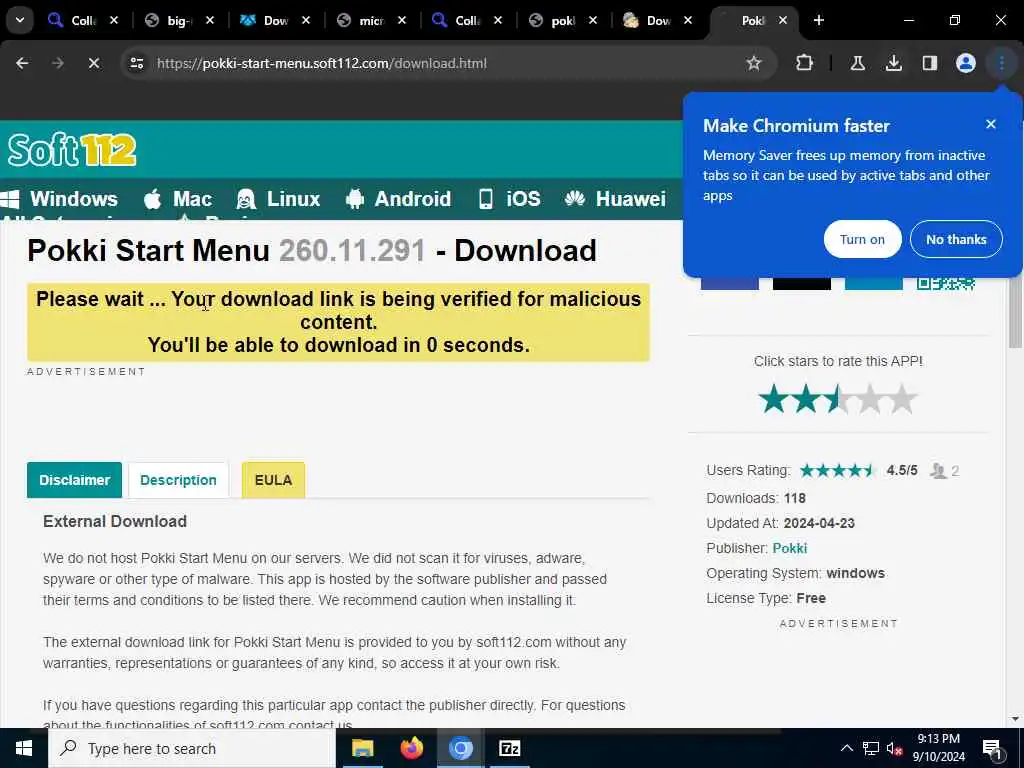This screenshot has height=768, width=1024.
Task: Decline Memory Saver with No thanks
Action: pos(955,239)
